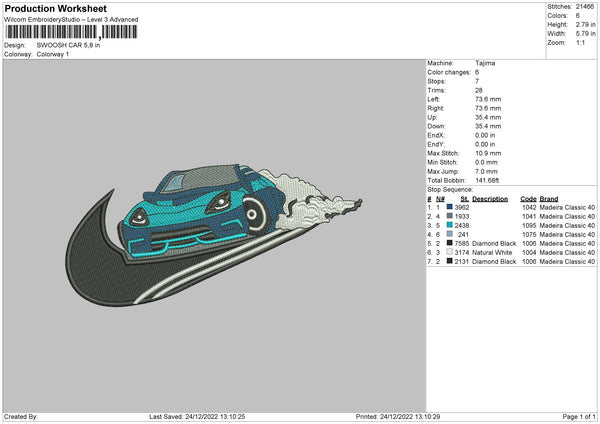Select design name 'SWOOSH CAR 5,8 in'

(68, 45)
